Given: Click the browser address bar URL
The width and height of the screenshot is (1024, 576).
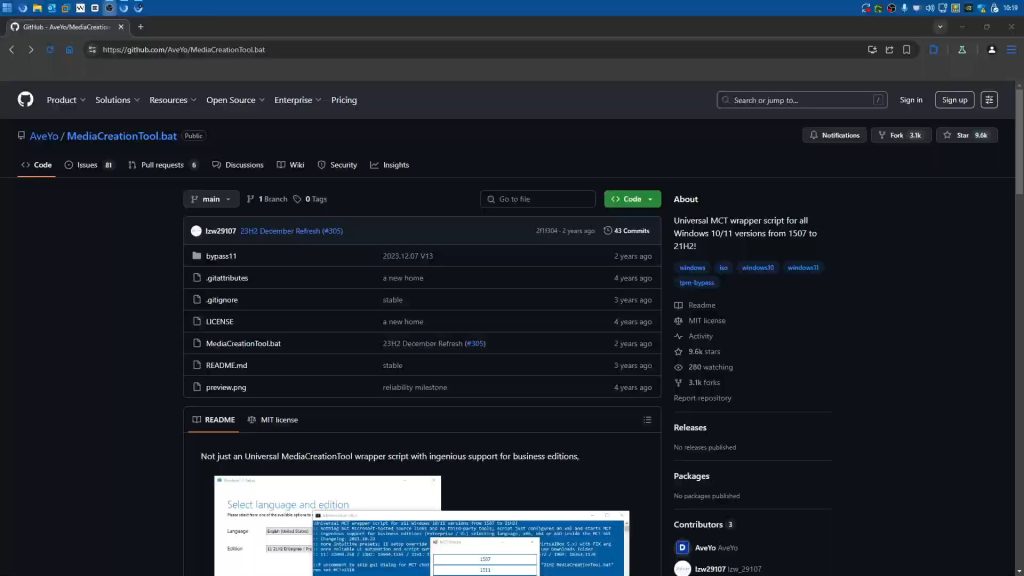Looking at the screenshot, I should (x=184, y=50).
